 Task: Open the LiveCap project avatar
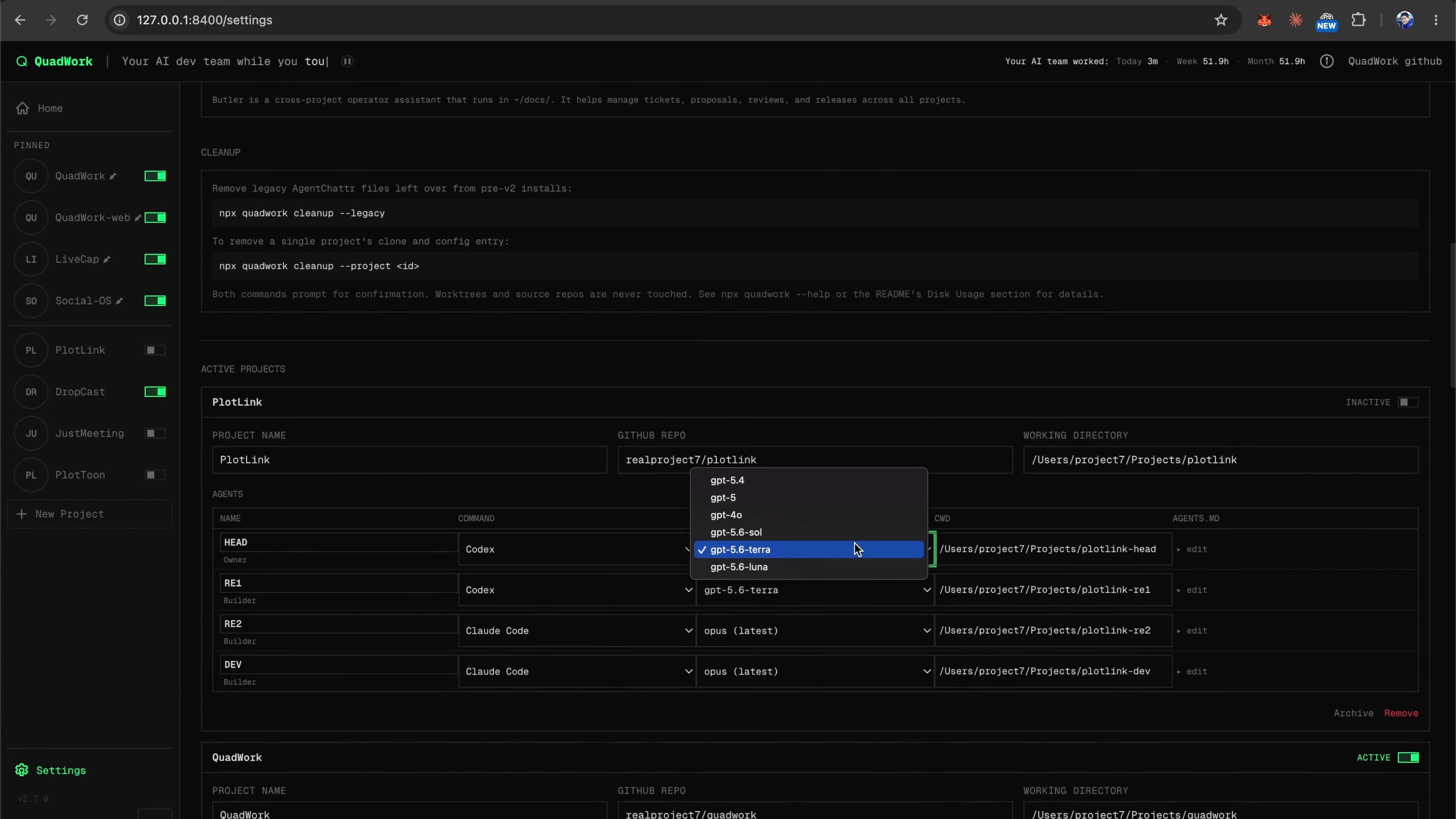click(x=31, y=259)
